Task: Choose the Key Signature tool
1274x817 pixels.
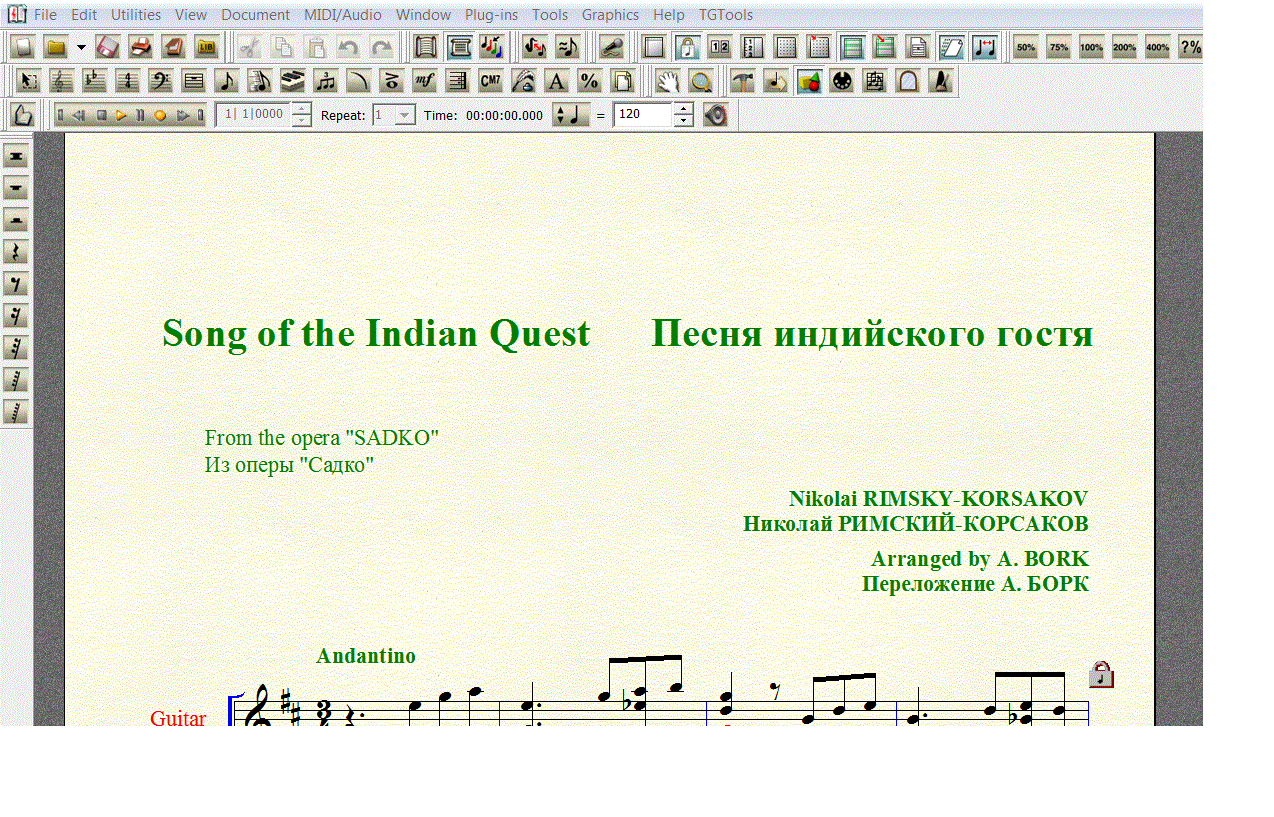Action: point(95,81)
